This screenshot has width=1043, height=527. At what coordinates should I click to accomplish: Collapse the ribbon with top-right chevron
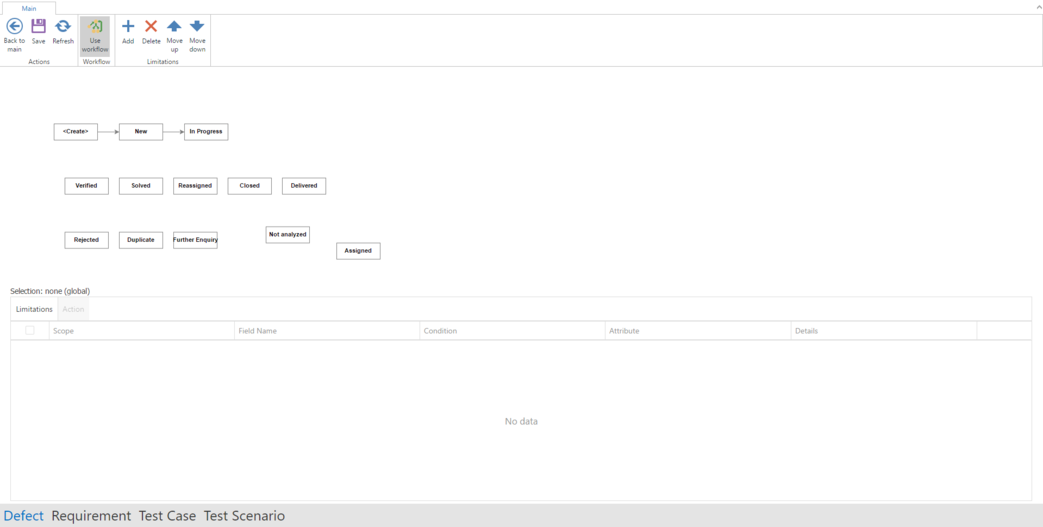click(1038, 7)
